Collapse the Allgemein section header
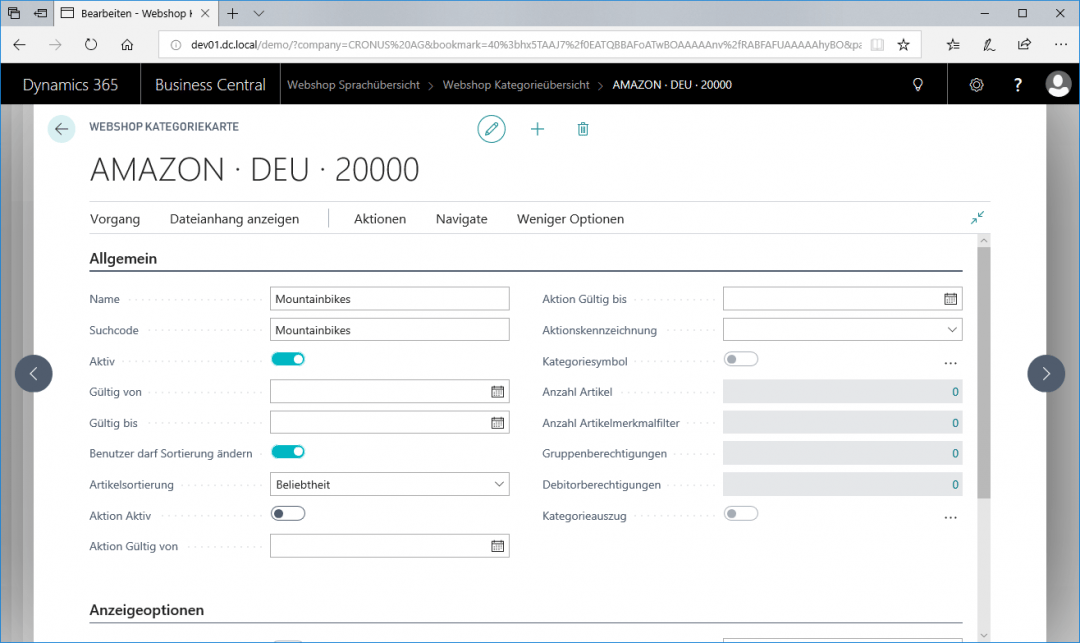 tap(123, 258)
